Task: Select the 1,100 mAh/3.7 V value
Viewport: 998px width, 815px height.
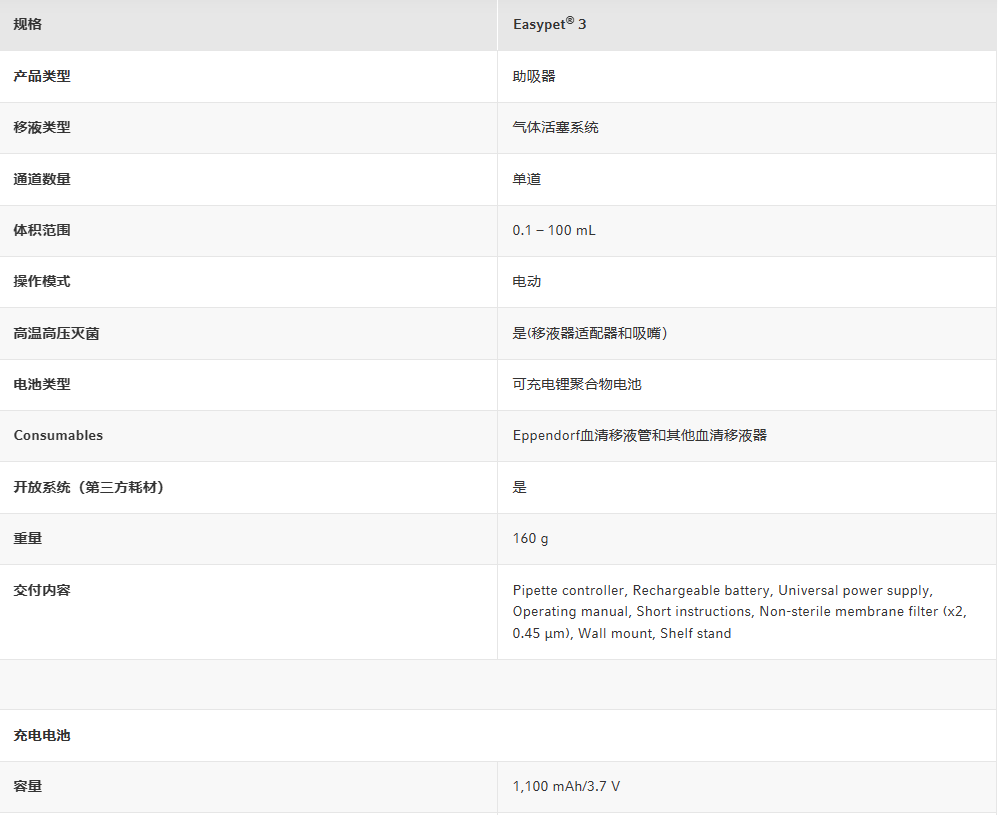Action: tap(566, 786)
